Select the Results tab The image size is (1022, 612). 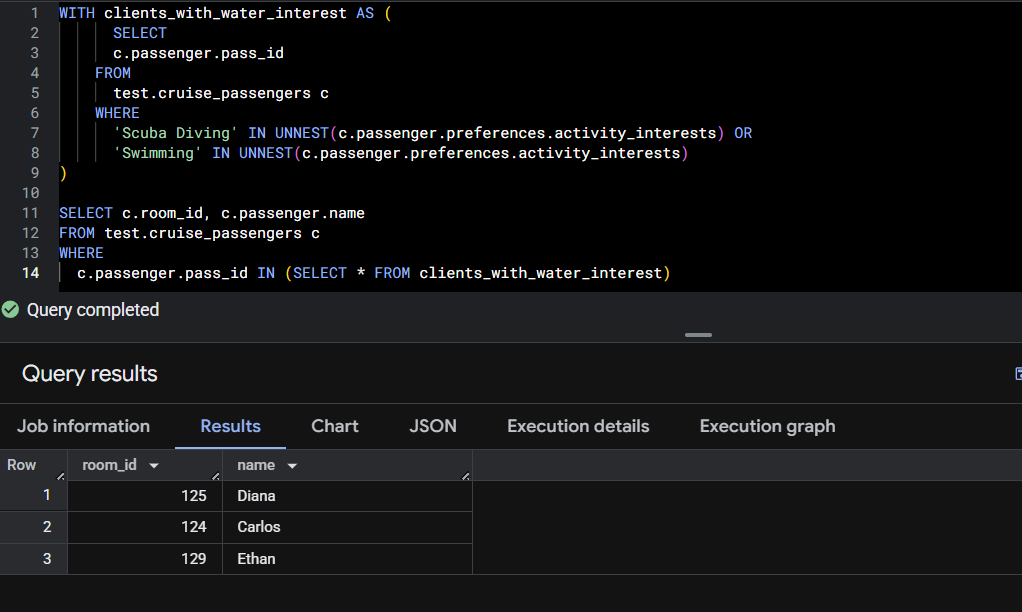pyautogui.click(x=230, y=426)
